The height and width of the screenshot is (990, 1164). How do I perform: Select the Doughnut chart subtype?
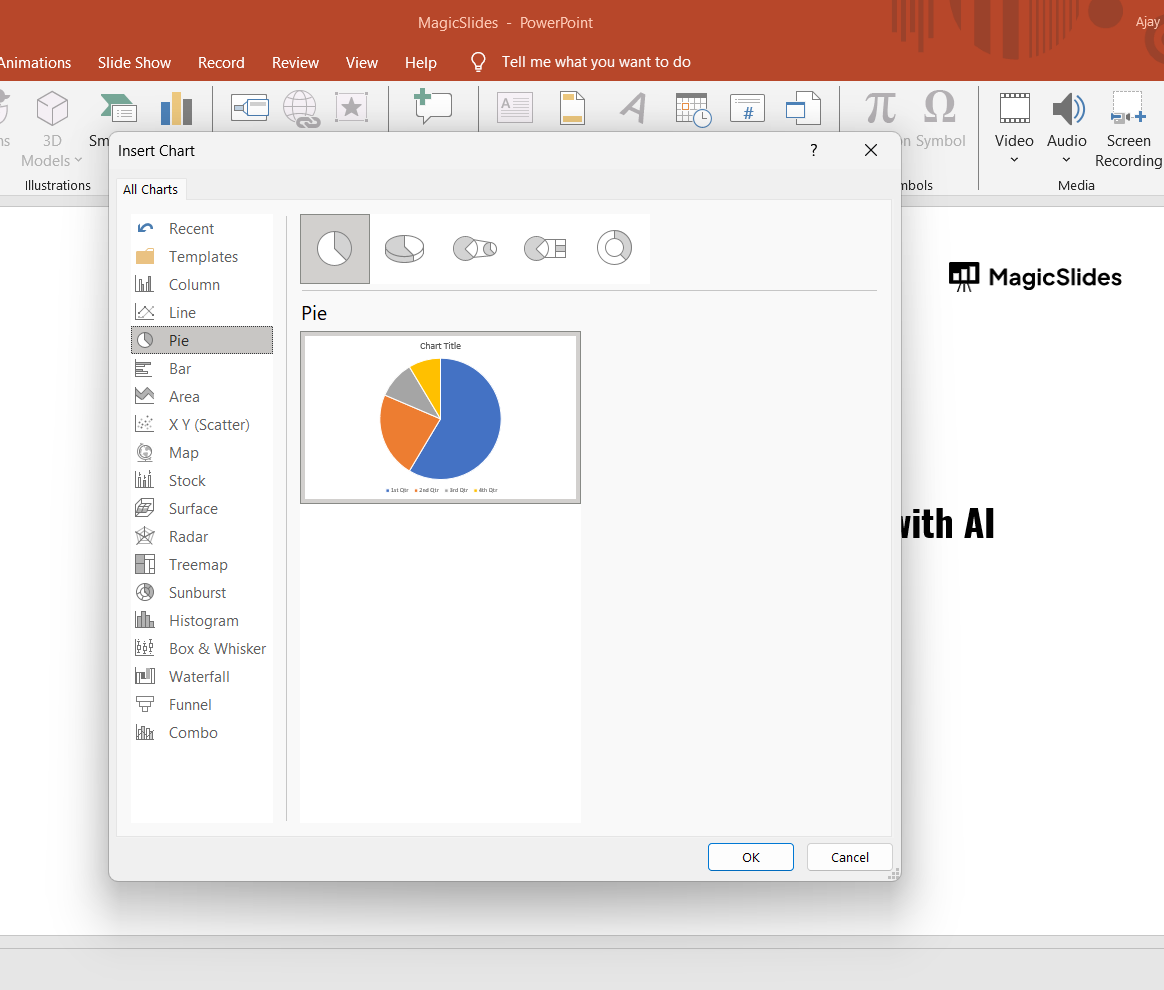pos(614,249)
